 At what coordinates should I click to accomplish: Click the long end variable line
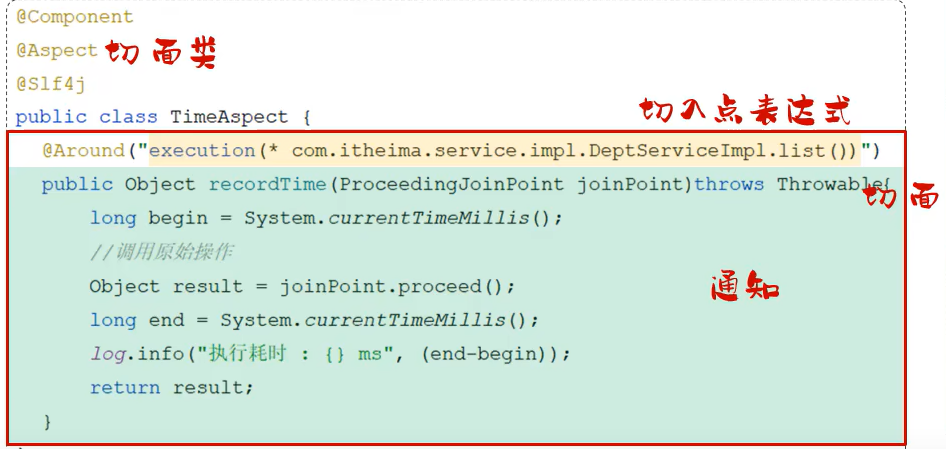coord(314,319)
